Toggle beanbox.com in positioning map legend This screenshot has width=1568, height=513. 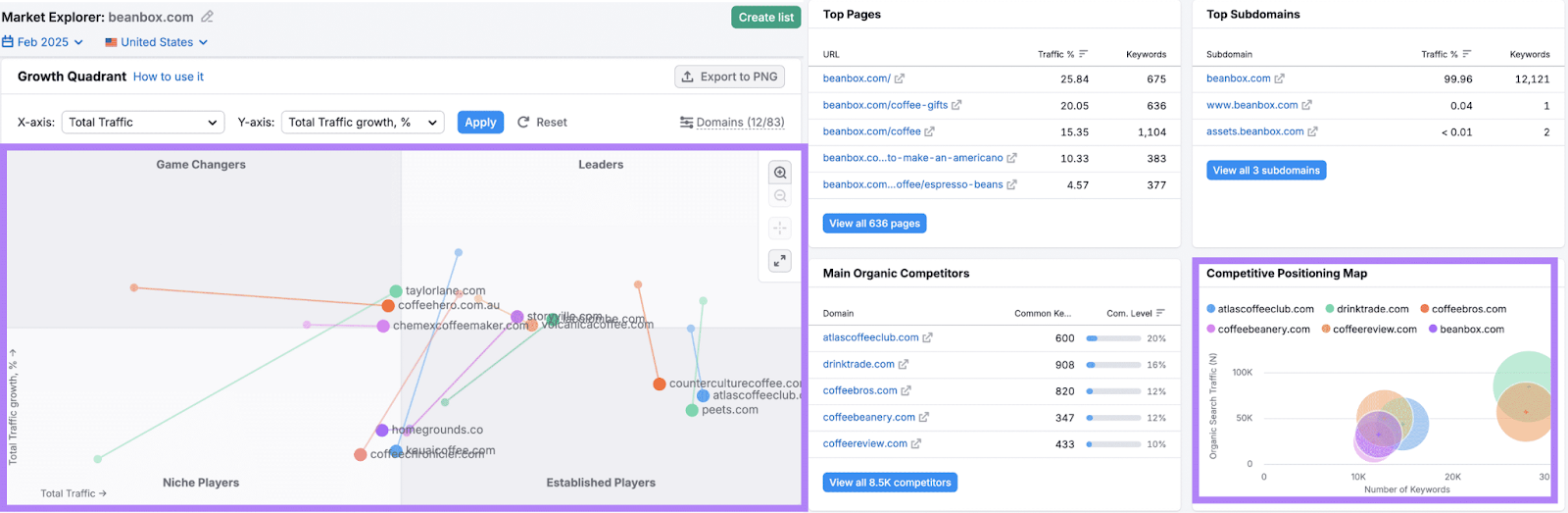tap(1466, 330)
